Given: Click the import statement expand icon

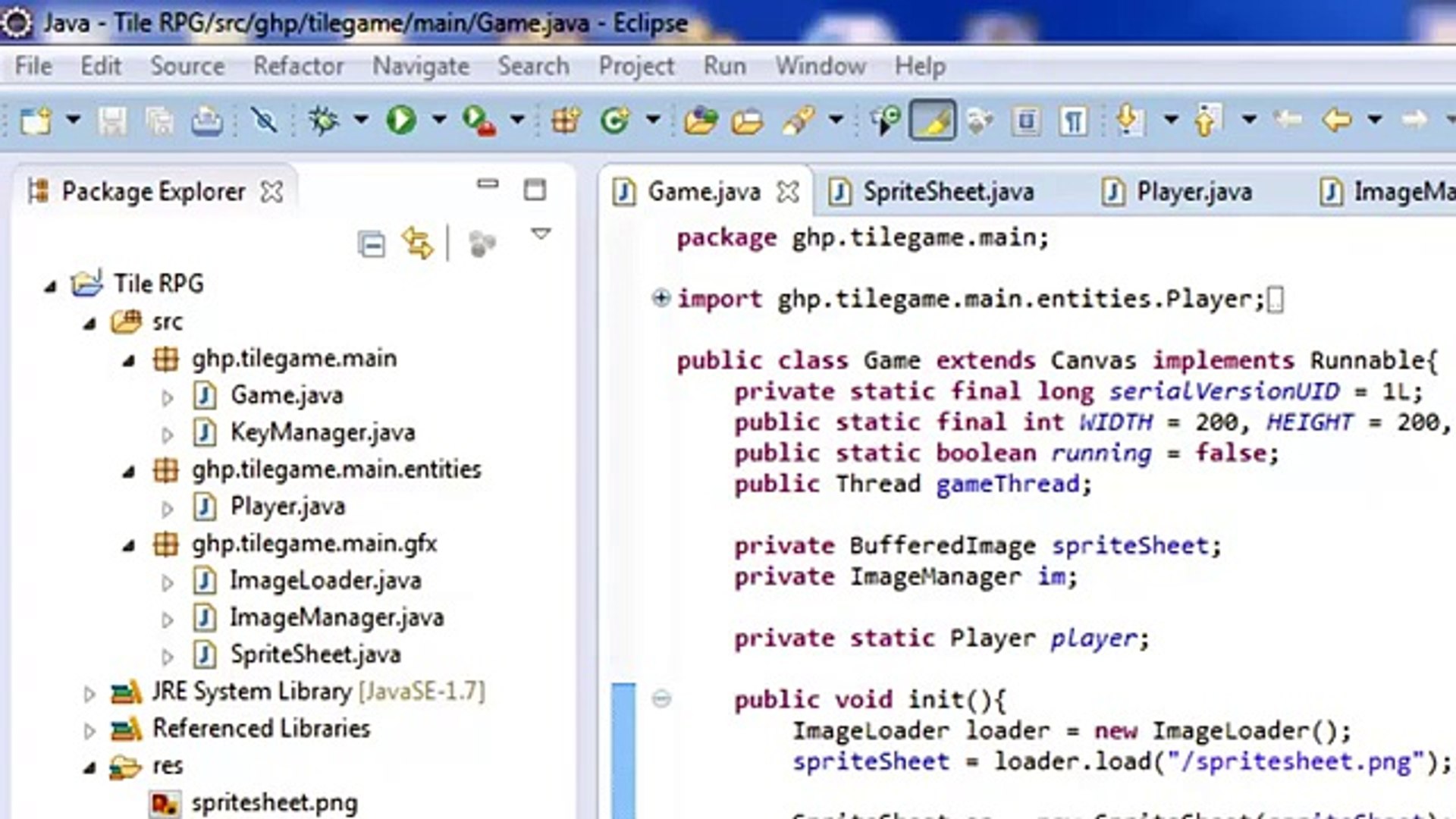Looking at the screenshot, I should pyautogui.click(x=659, y=298).
